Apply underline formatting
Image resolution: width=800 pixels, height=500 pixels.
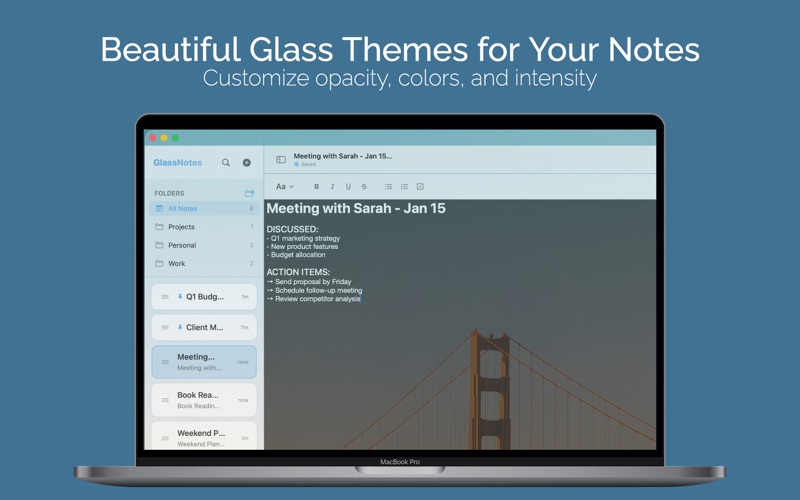tap(348, 186)
